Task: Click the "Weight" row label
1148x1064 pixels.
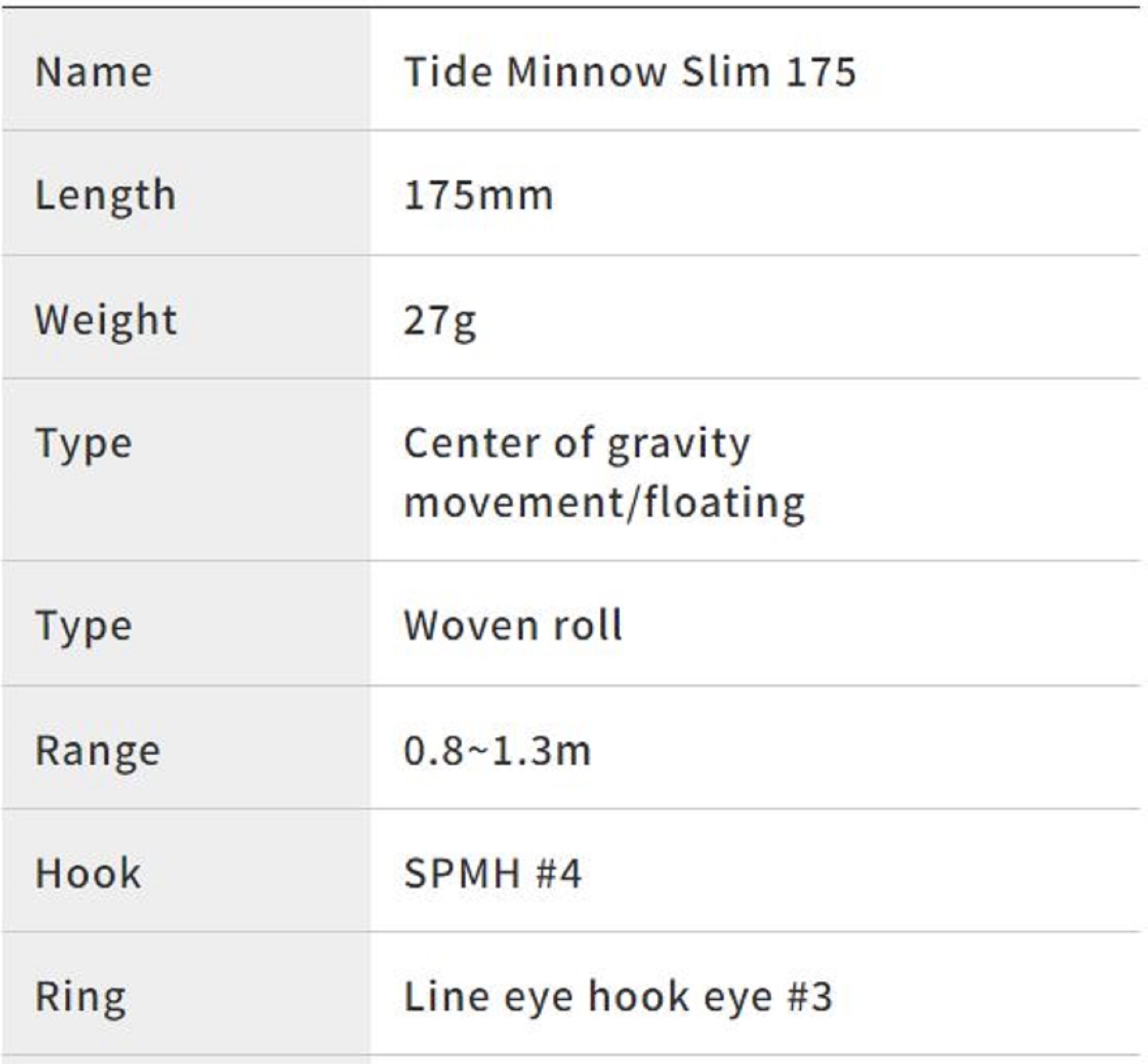Action: [x=106, y=320]
